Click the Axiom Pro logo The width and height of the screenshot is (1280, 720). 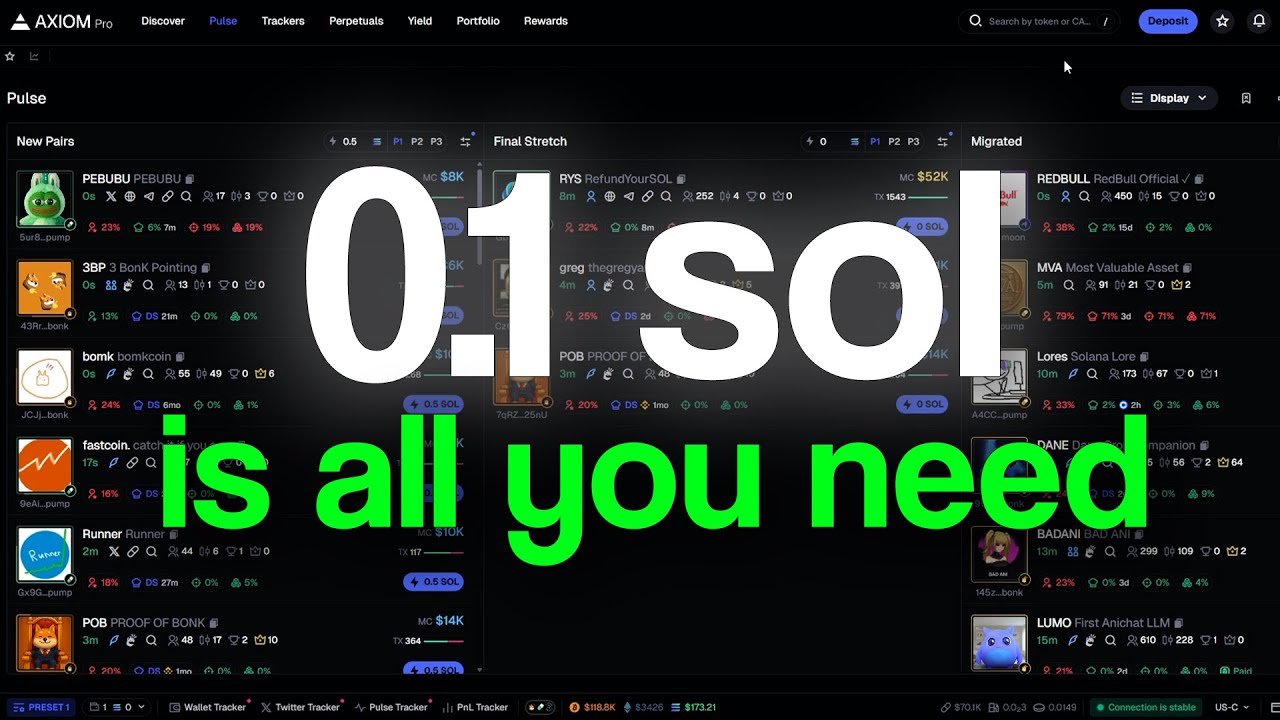pyautogui.click(x=62, y=21)
